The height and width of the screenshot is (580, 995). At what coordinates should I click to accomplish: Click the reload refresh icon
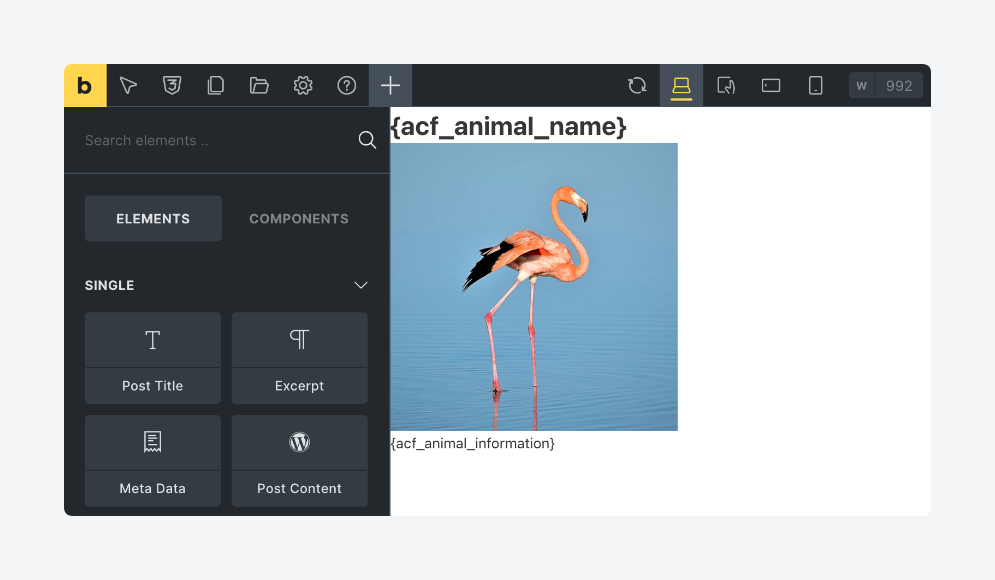(x=637, y=85)
